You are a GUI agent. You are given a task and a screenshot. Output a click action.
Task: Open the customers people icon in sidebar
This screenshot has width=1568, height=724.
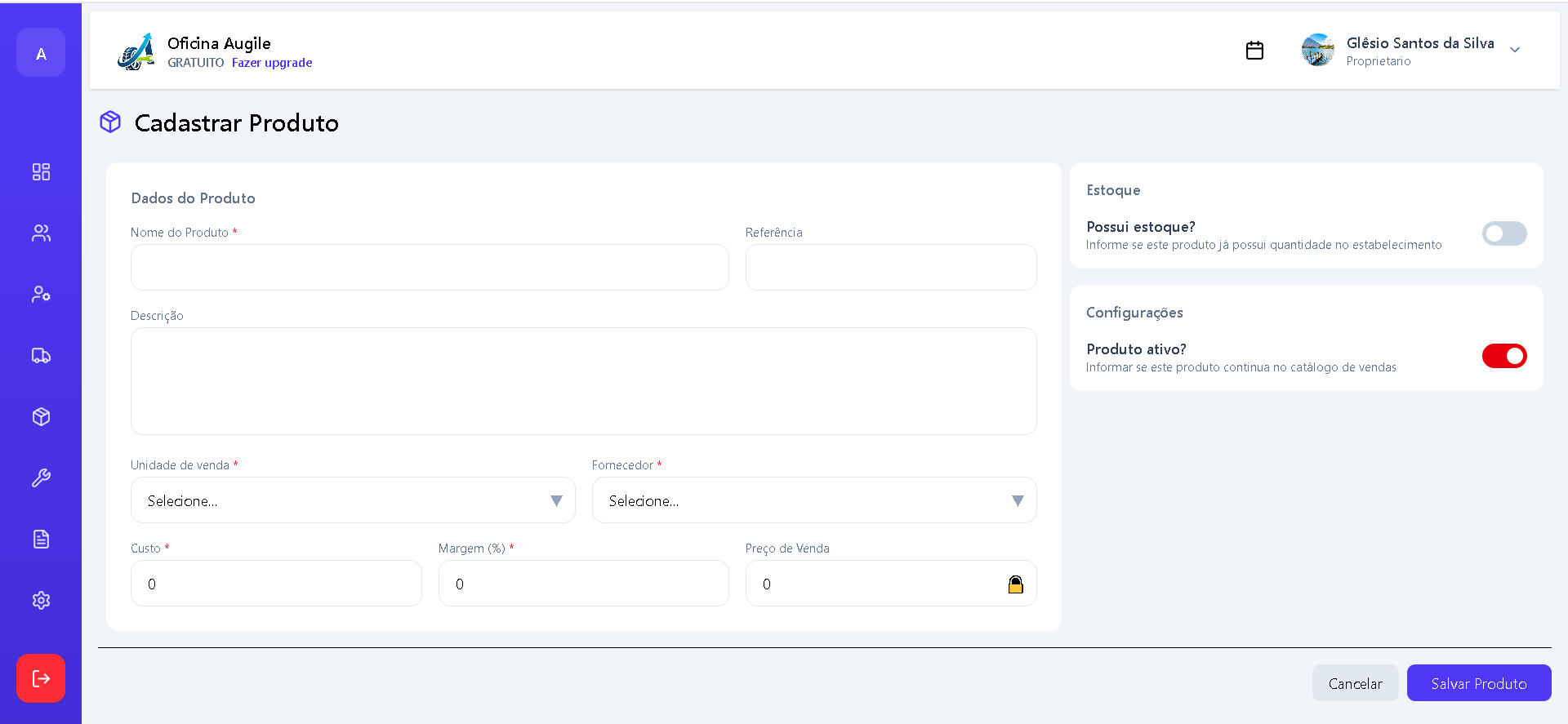[x=41, y=233]
